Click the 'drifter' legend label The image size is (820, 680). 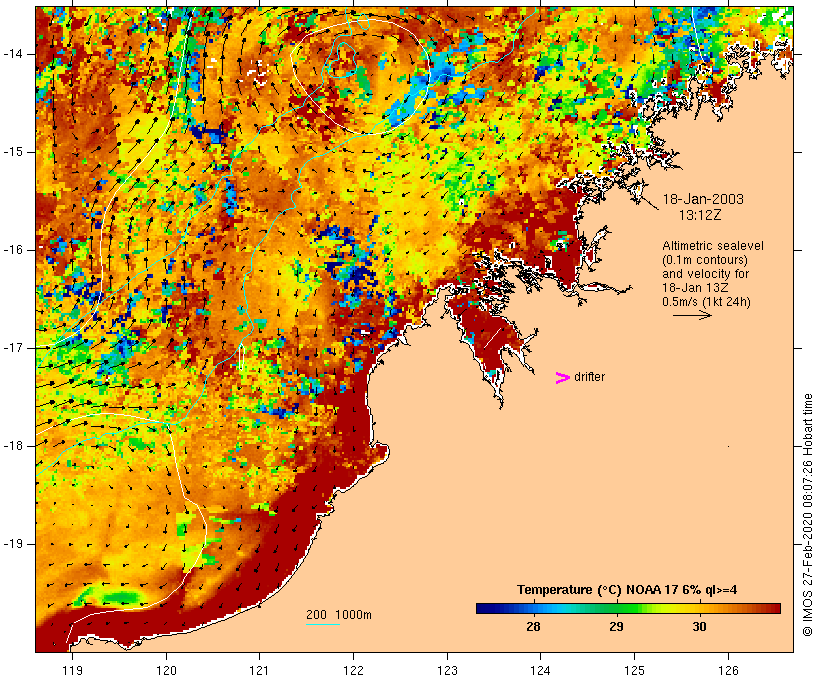coord(589,377)
